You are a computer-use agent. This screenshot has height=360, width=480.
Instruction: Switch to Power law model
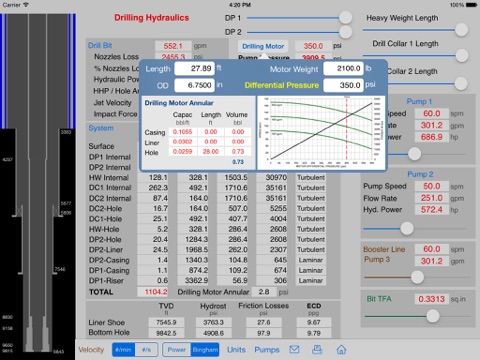pos(177,350)
